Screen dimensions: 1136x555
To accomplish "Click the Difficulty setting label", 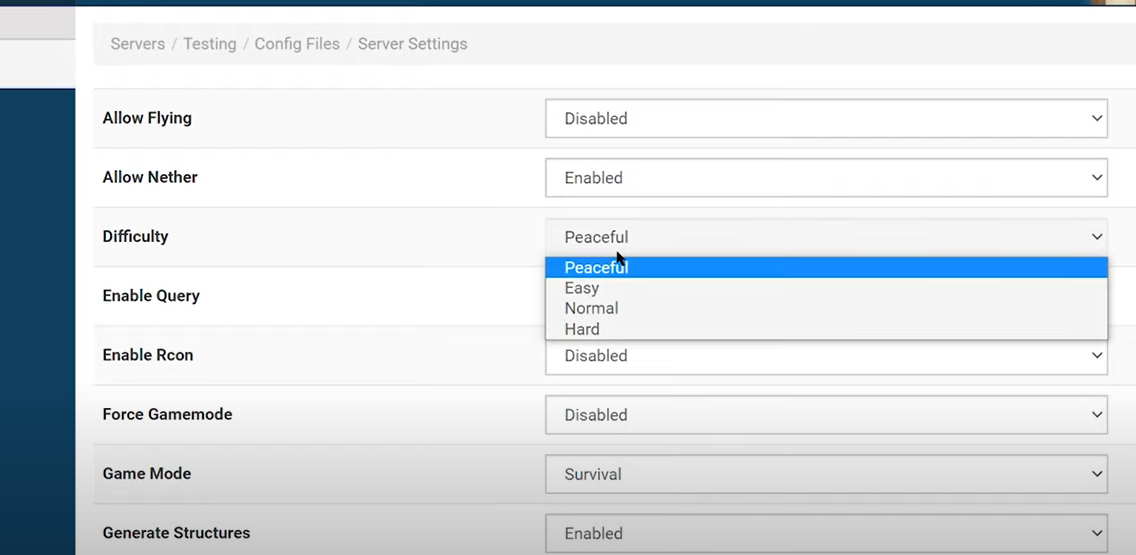I will 135,237.
